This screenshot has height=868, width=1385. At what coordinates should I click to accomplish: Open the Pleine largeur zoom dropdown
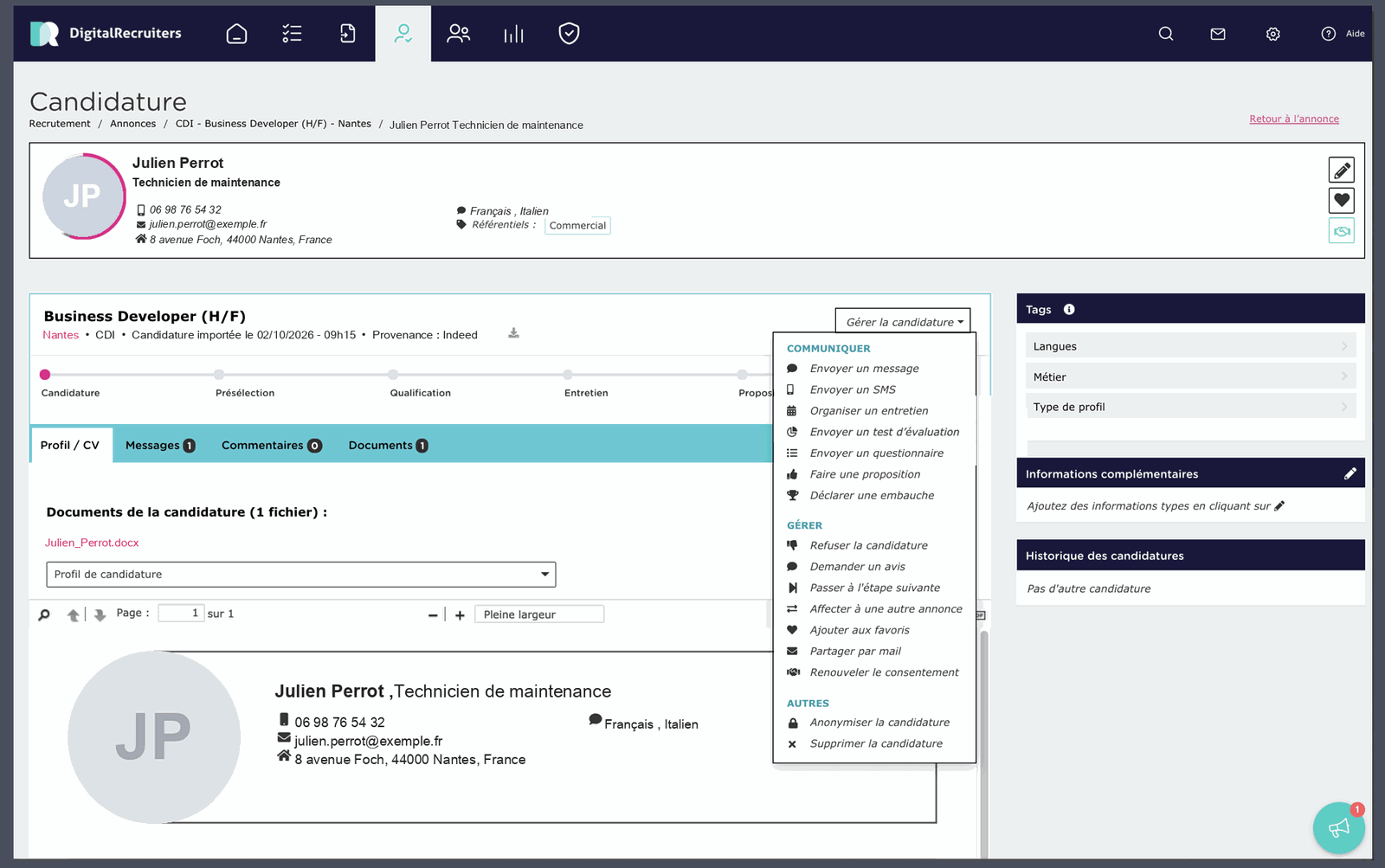(539, 614)
